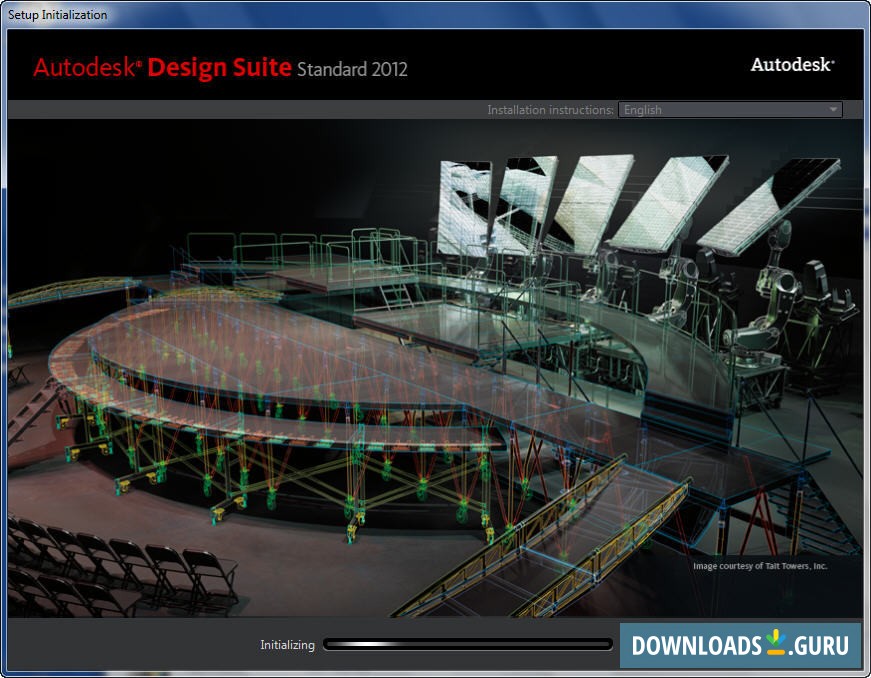This screenshot has height=678, width=871.
Task: Click the red word Autodesk in the product title
Action: pos(88,68)
